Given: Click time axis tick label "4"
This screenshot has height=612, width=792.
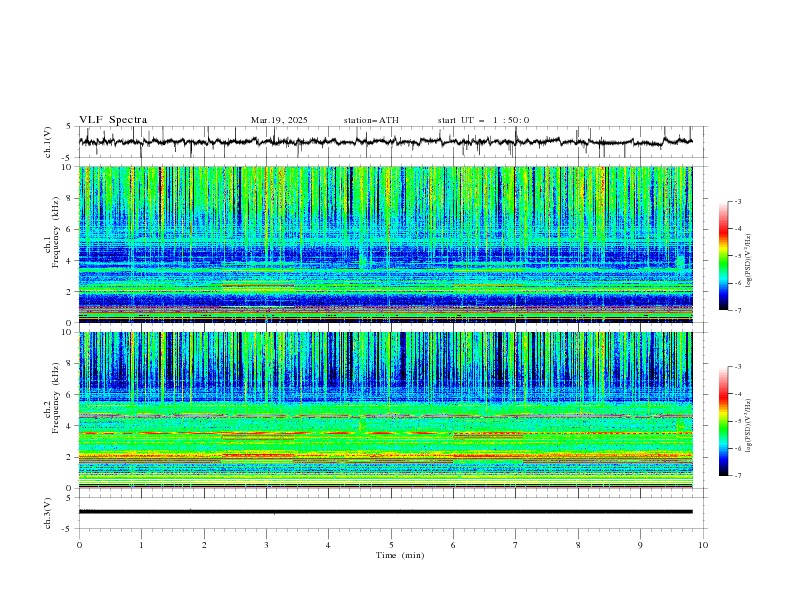Looking at the screenshot, I should coord(329,545).
